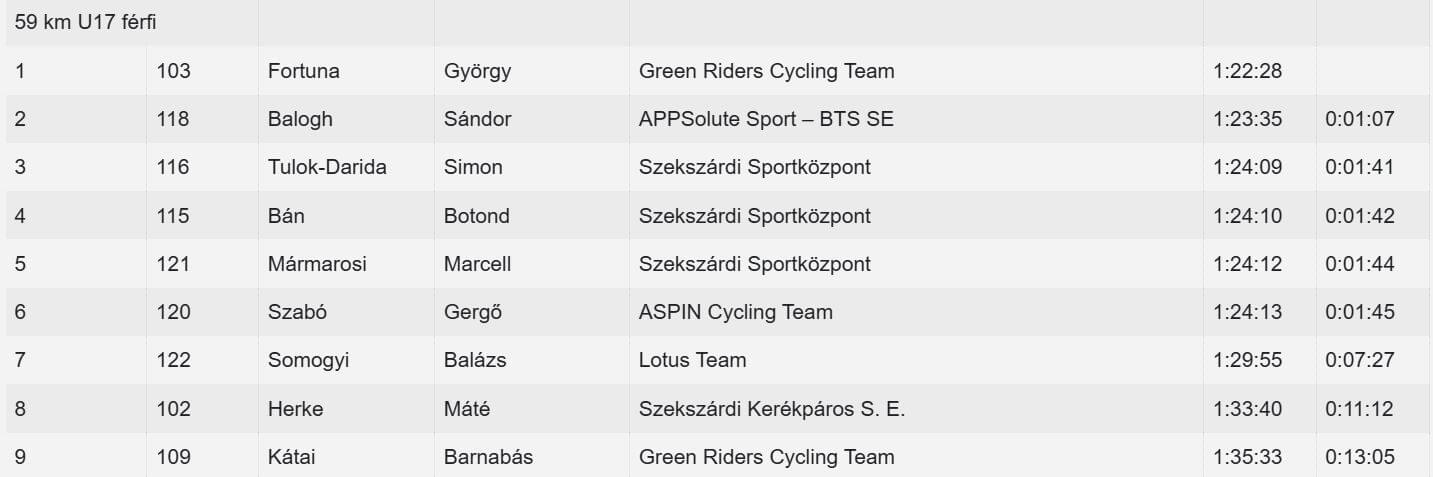Select surname Herke
This screenshot has height=477, width=1433.
295,409
